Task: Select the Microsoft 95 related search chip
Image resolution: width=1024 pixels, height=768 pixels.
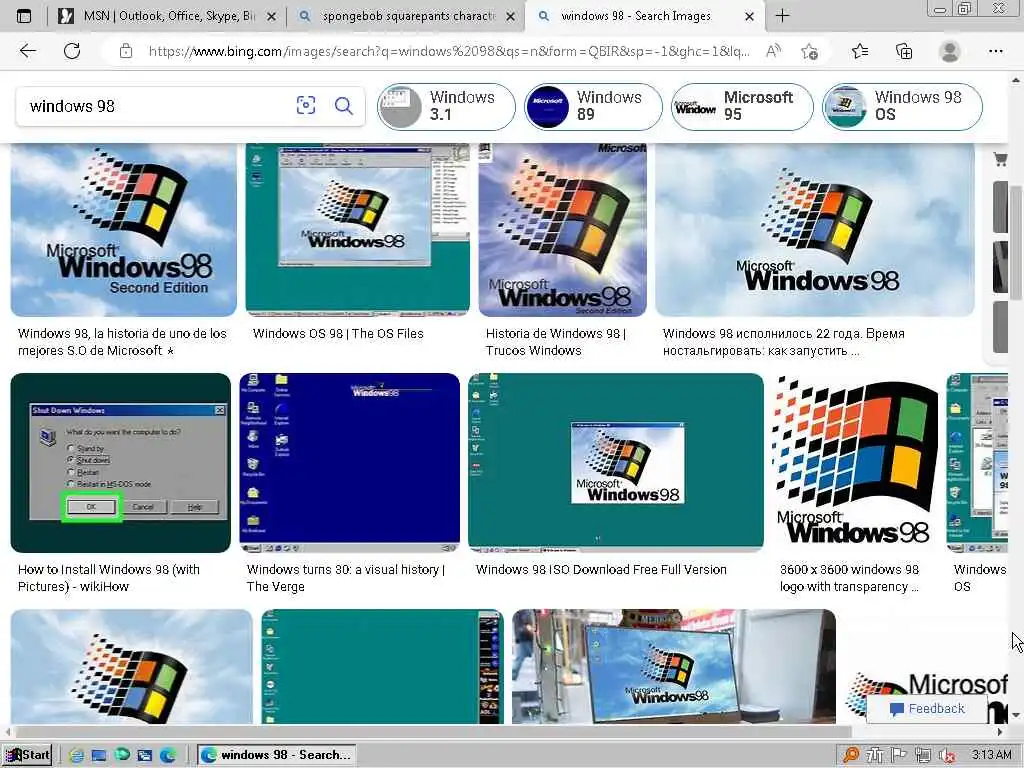Action: [x=742, y=106]
